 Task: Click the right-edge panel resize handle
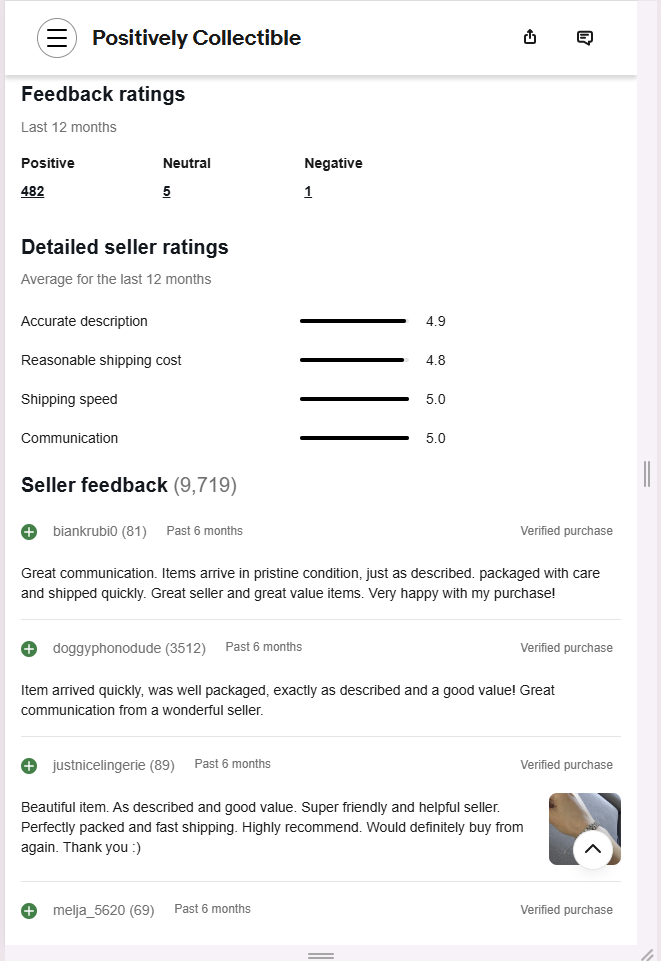point(647,474)
